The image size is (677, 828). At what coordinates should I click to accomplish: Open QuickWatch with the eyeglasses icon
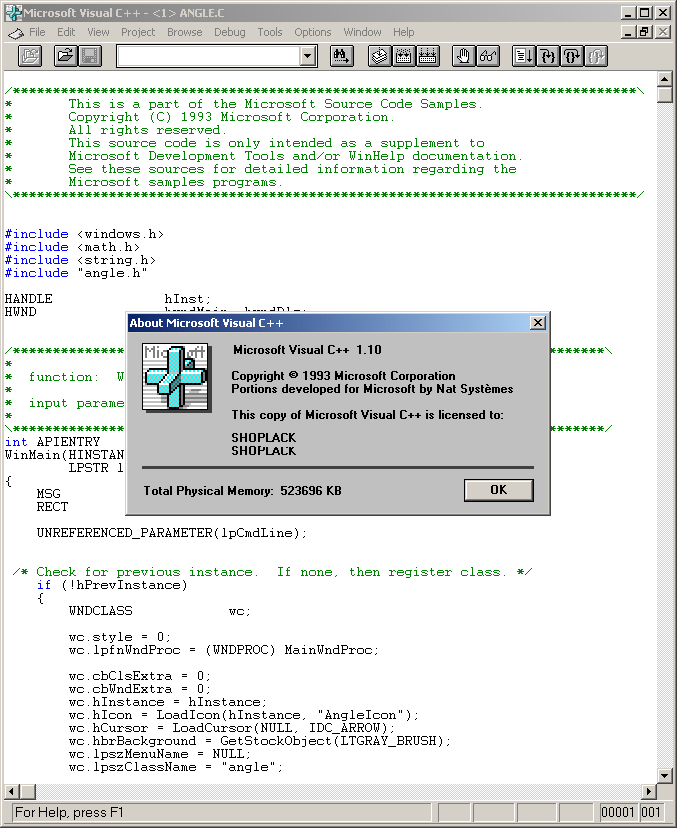tap(488, 56)
